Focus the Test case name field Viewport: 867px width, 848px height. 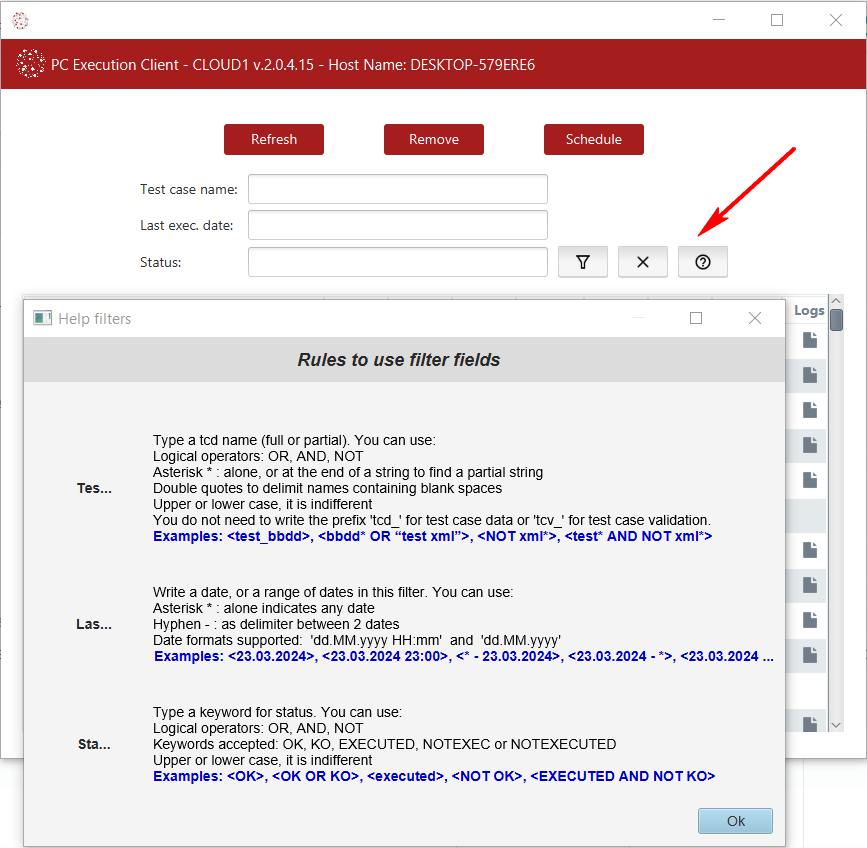(398, 189)
